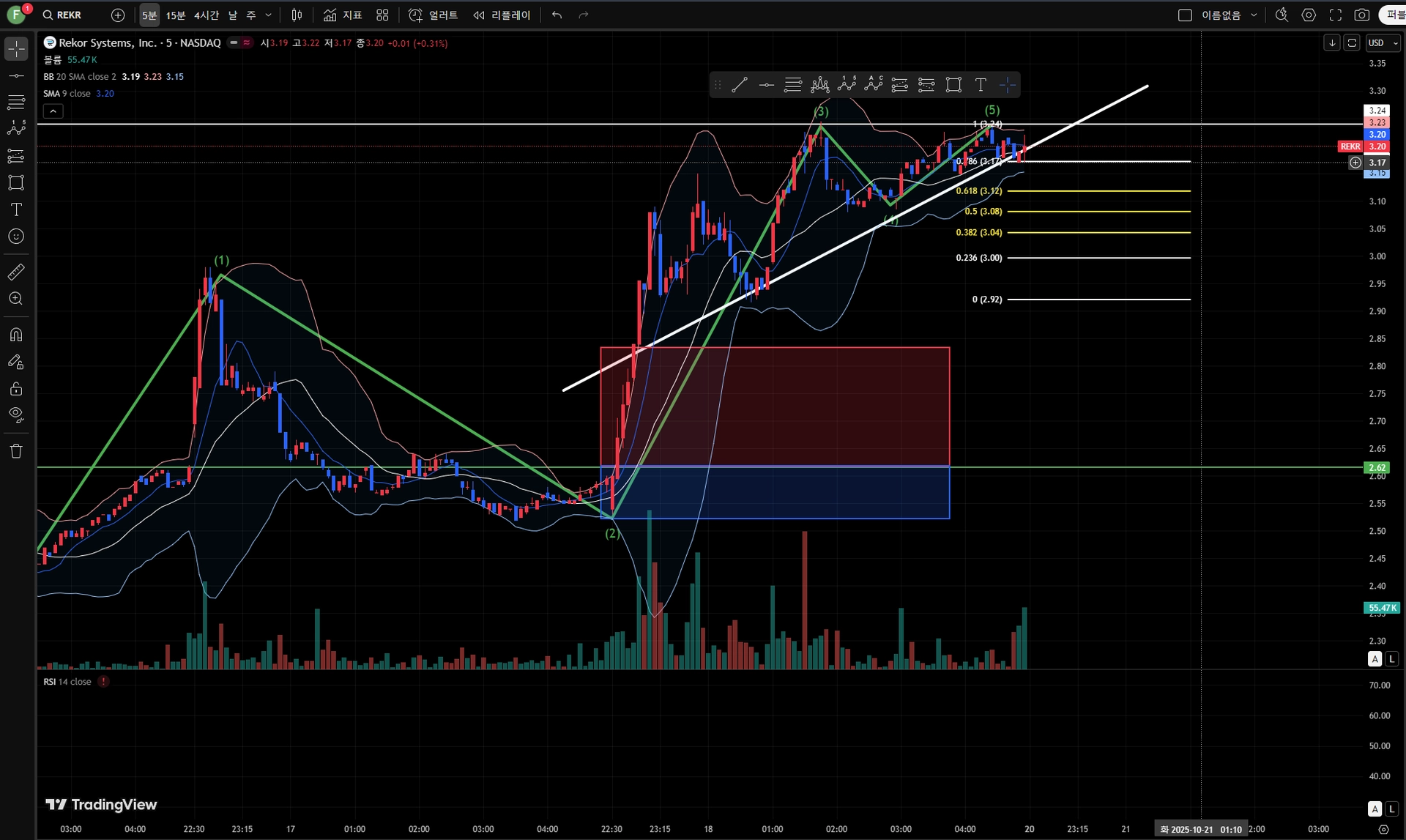This screenshot has width=1406, height=840.
Task: Switch to 15분 timeframe
Action: click(176, 15)
